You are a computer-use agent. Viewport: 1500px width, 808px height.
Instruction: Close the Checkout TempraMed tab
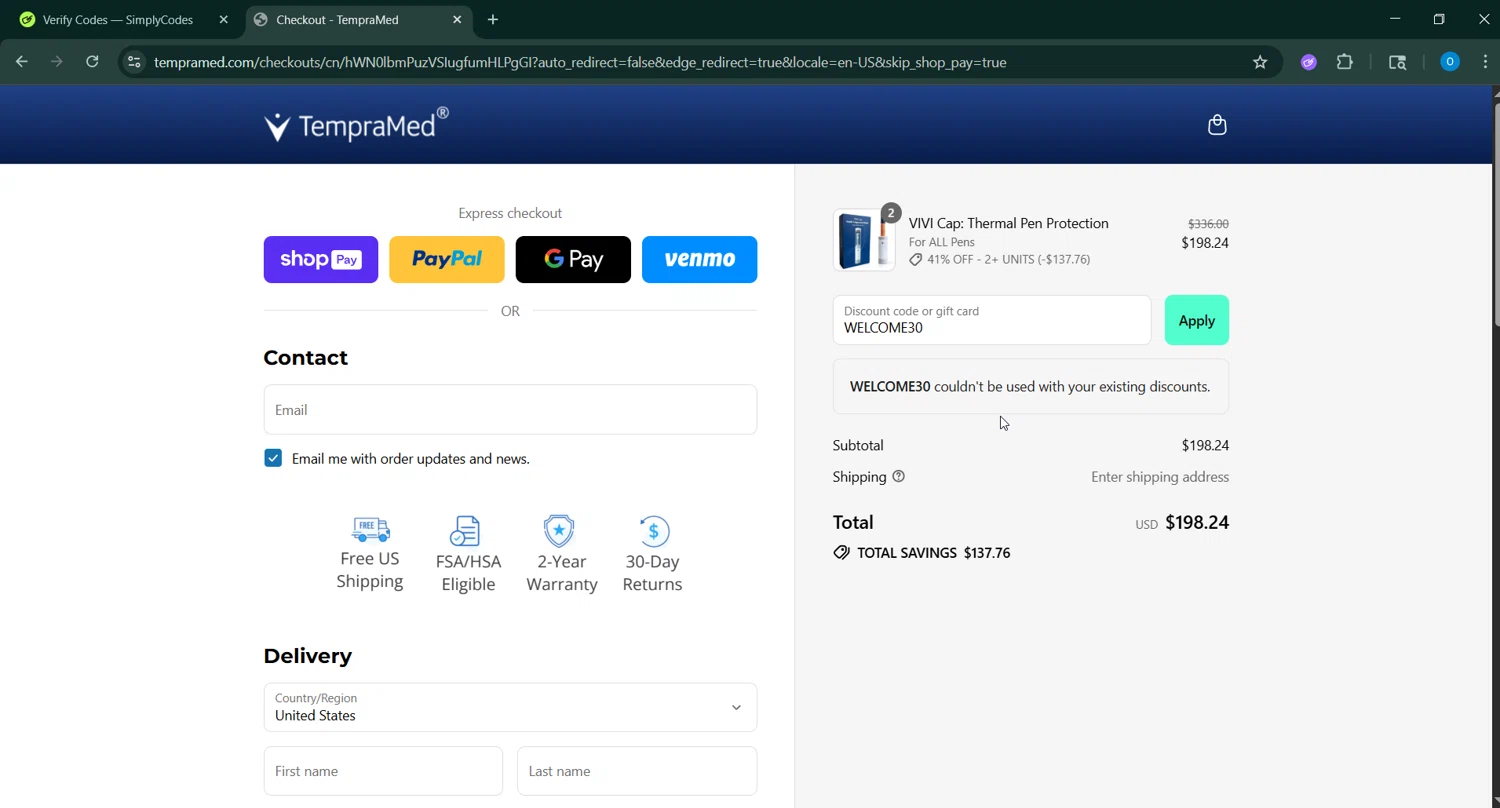(x=457, y=19)
